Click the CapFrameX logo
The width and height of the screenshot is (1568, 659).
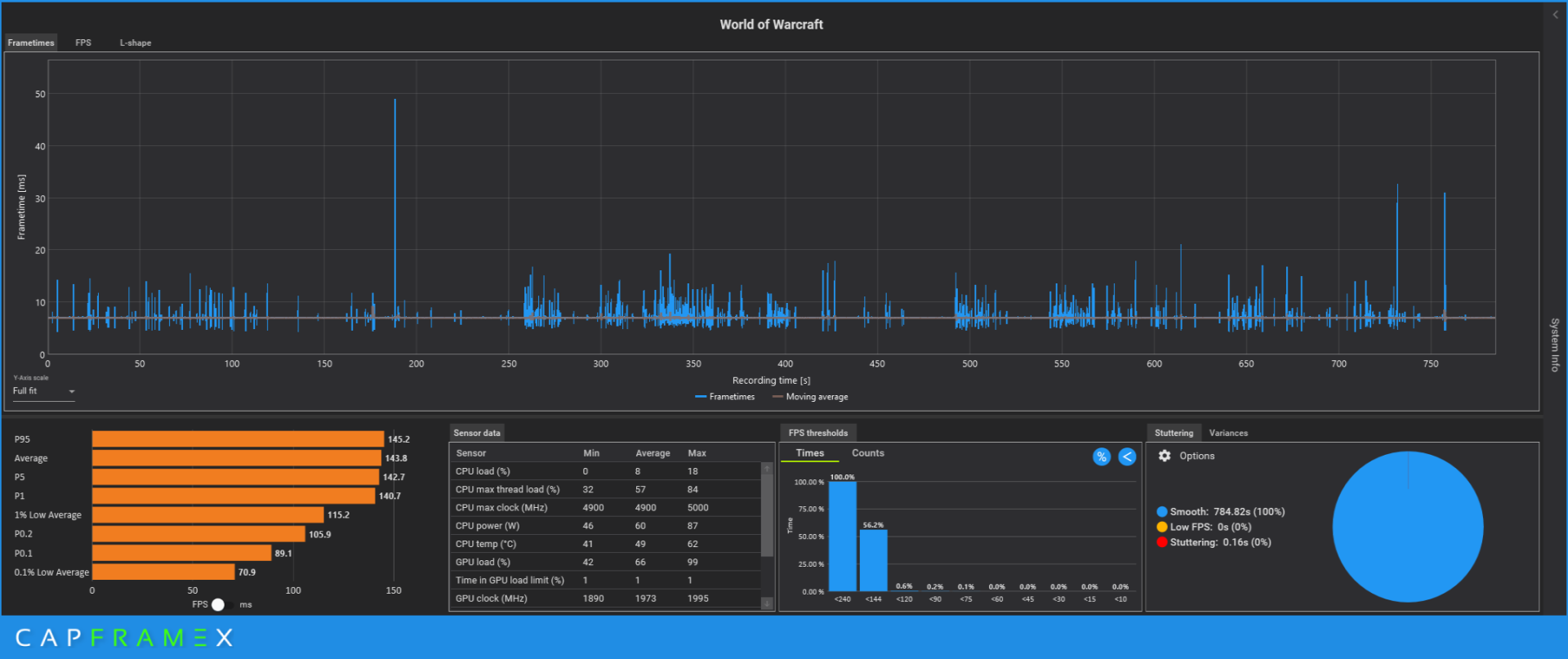124,638
